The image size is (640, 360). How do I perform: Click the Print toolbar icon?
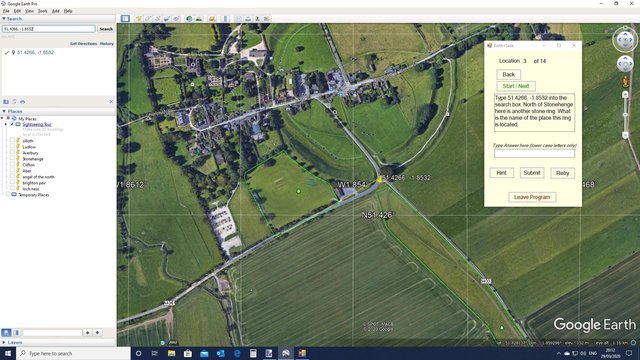click(x=248, y=19)
